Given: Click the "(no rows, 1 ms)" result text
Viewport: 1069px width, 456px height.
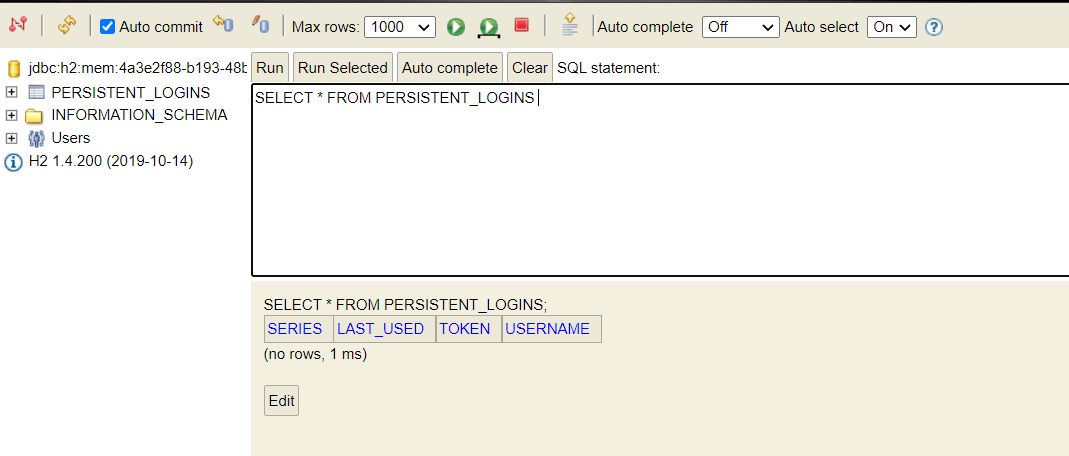Looking at the screenshot, I should click(x=315, y=354).
